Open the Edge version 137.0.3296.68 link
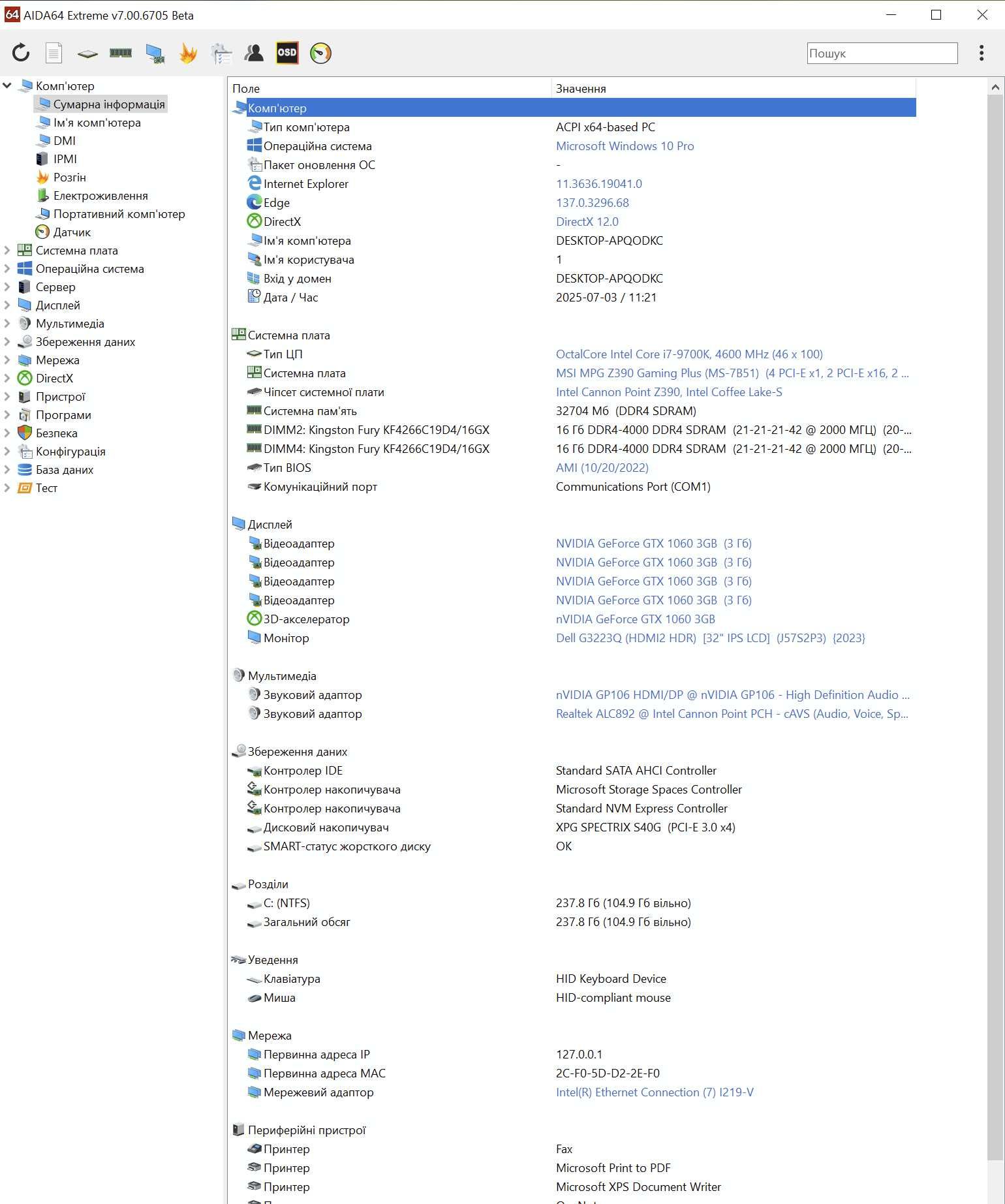The height and width of the screenshot is (1204, 1005). tap(592, 202)
